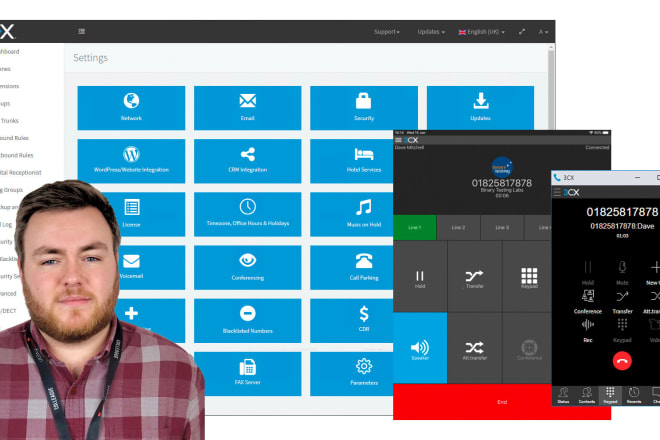
Task: Open the Music on Hold tile
Action: [351, 214]
